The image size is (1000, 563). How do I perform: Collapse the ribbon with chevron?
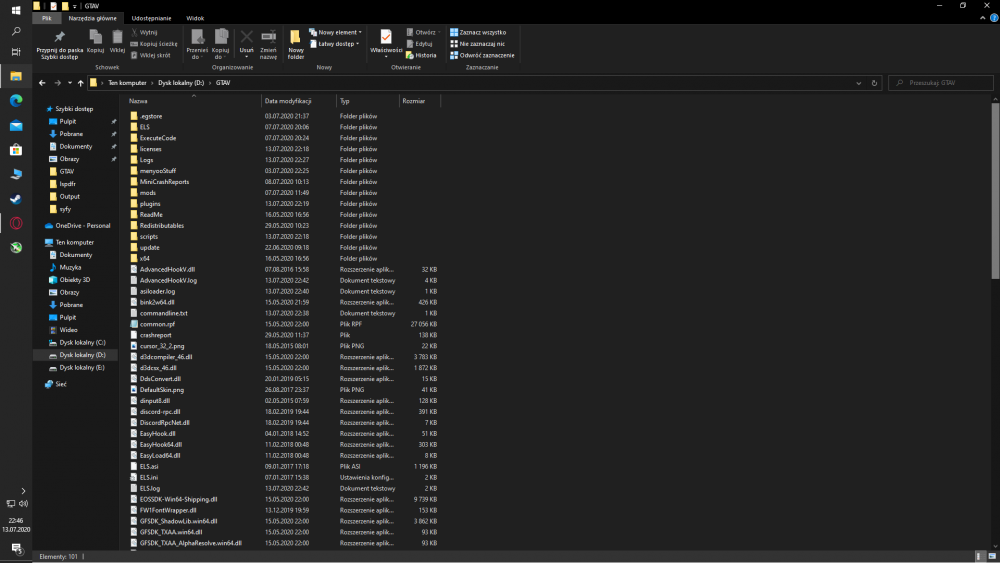pos(982,18)
